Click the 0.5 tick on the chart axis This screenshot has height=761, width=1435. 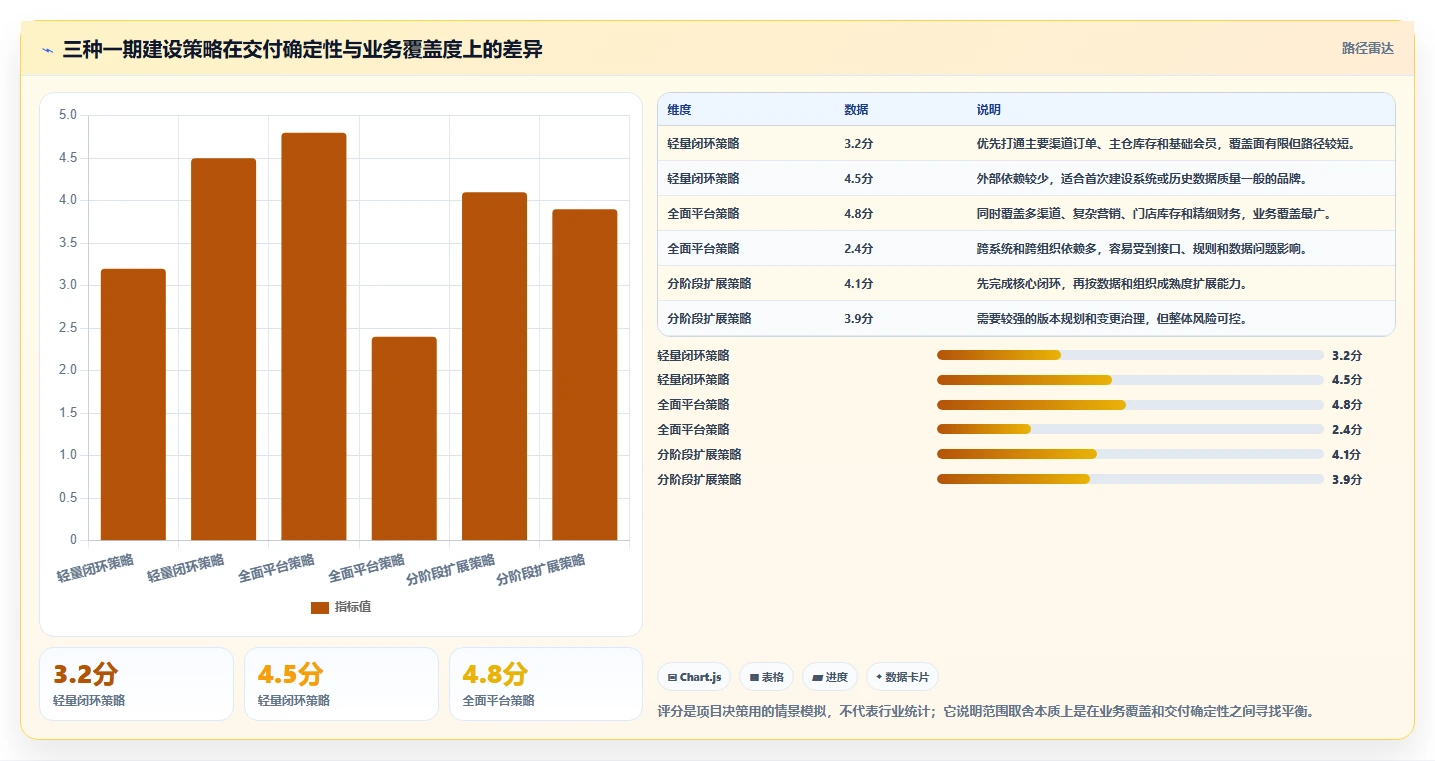pos(68,498)
